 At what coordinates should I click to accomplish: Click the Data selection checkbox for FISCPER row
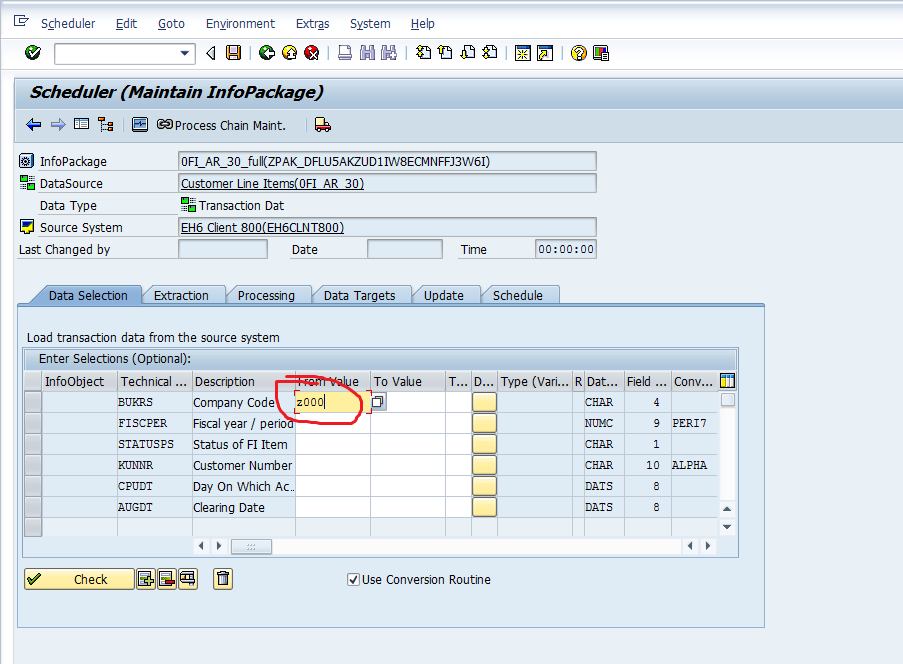tap(484, 423)
